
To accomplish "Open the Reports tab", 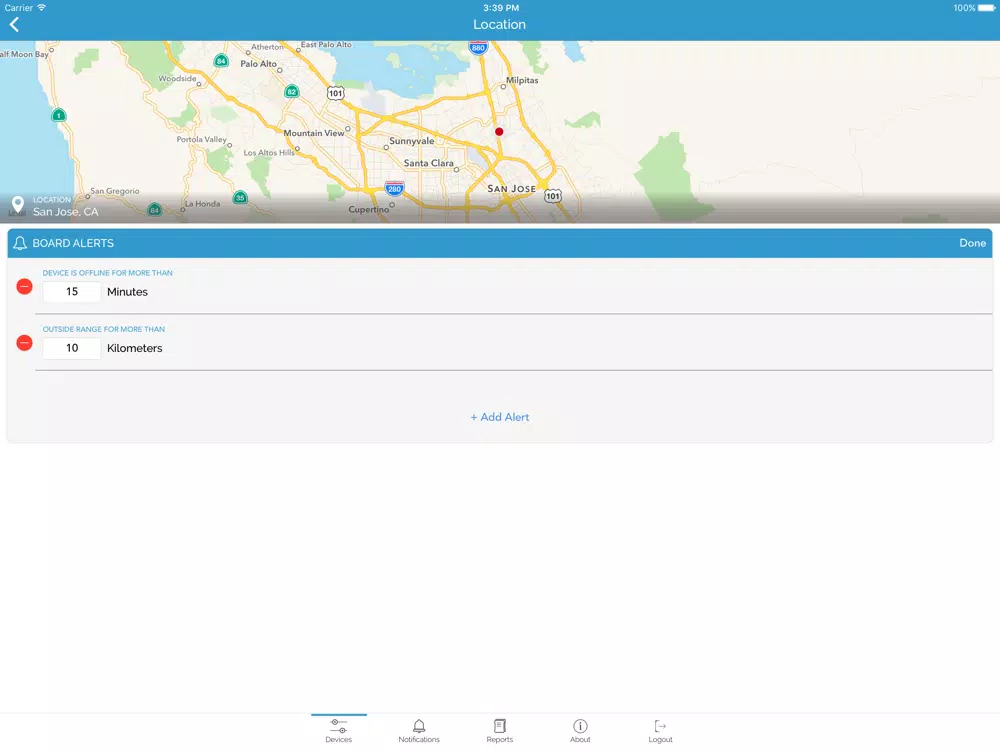I will point(499,730).
